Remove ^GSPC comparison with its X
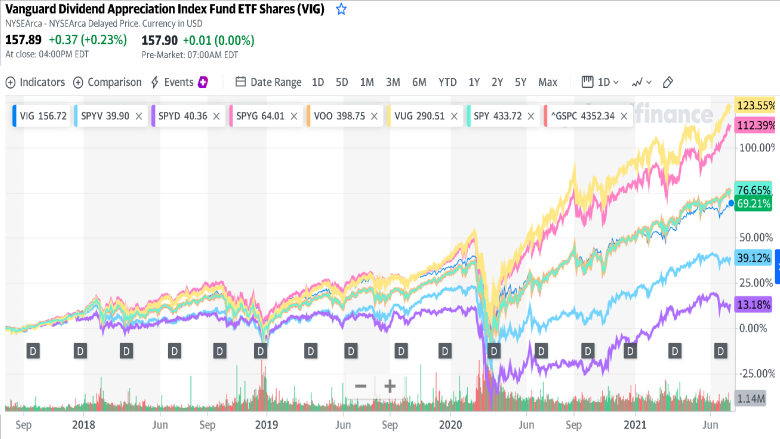Viewport: 780px width, 439px height. point(624,116)
